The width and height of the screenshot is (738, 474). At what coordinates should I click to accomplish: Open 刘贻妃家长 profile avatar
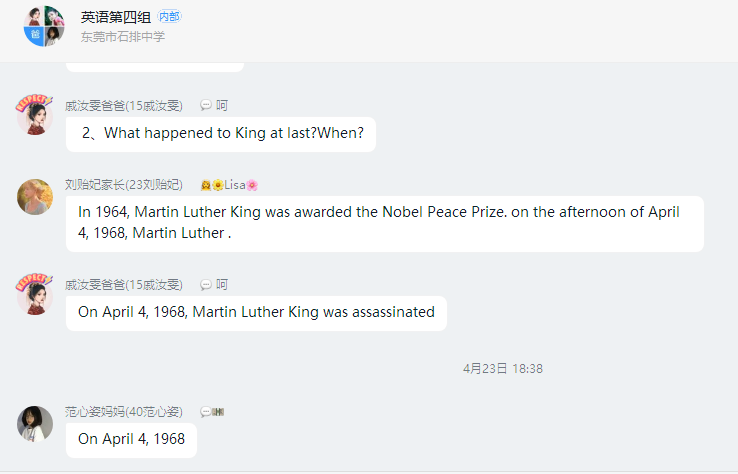click(x=35, y=197)
